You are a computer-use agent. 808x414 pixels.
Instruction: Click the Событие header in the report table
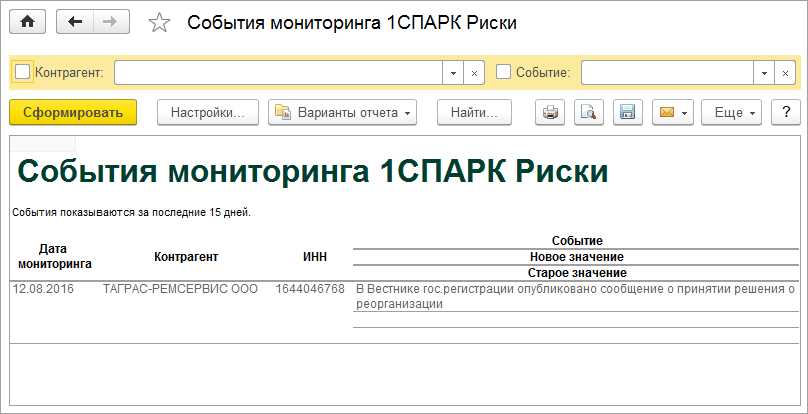[577, 241]
